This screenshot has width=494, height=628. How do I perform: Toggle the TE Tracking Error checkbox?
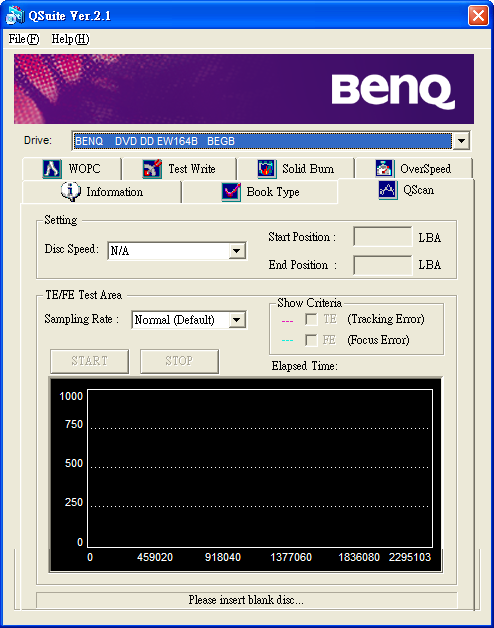point(311,319)
